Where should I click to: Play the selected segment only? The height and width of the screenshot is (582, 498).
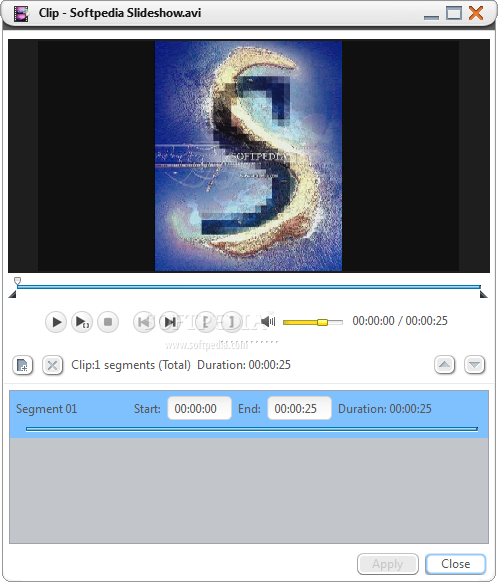82,322
